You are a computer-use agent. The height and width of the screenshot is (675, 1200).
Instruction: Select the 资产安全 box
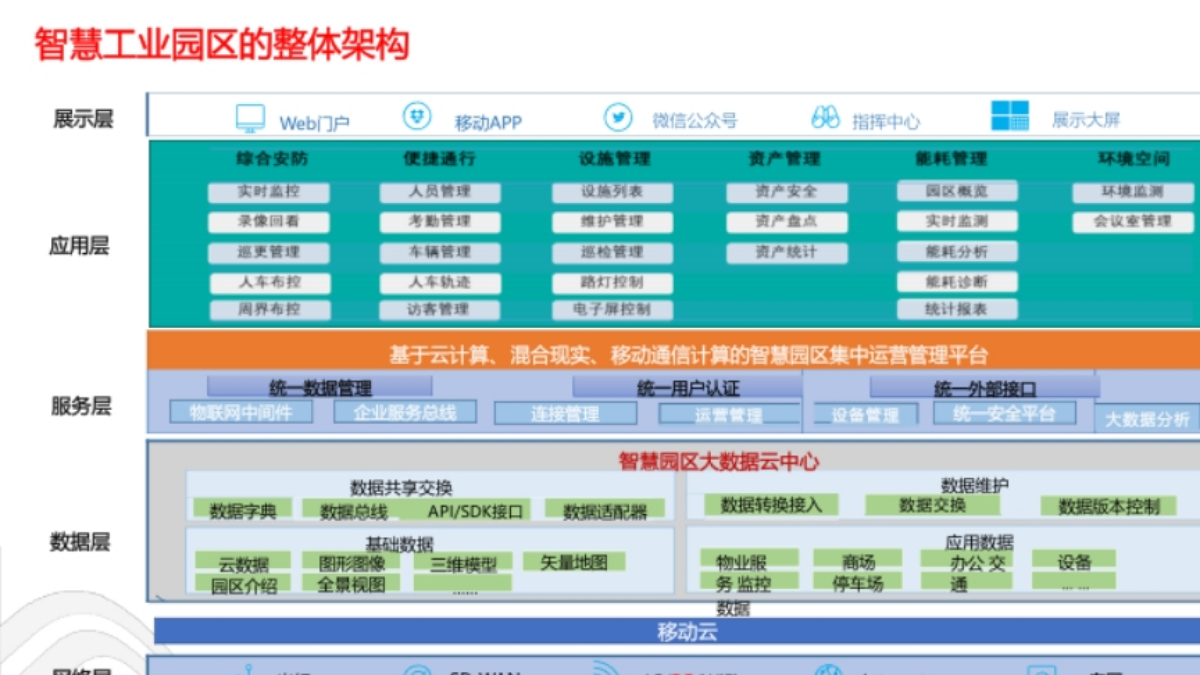click(786, 192)
